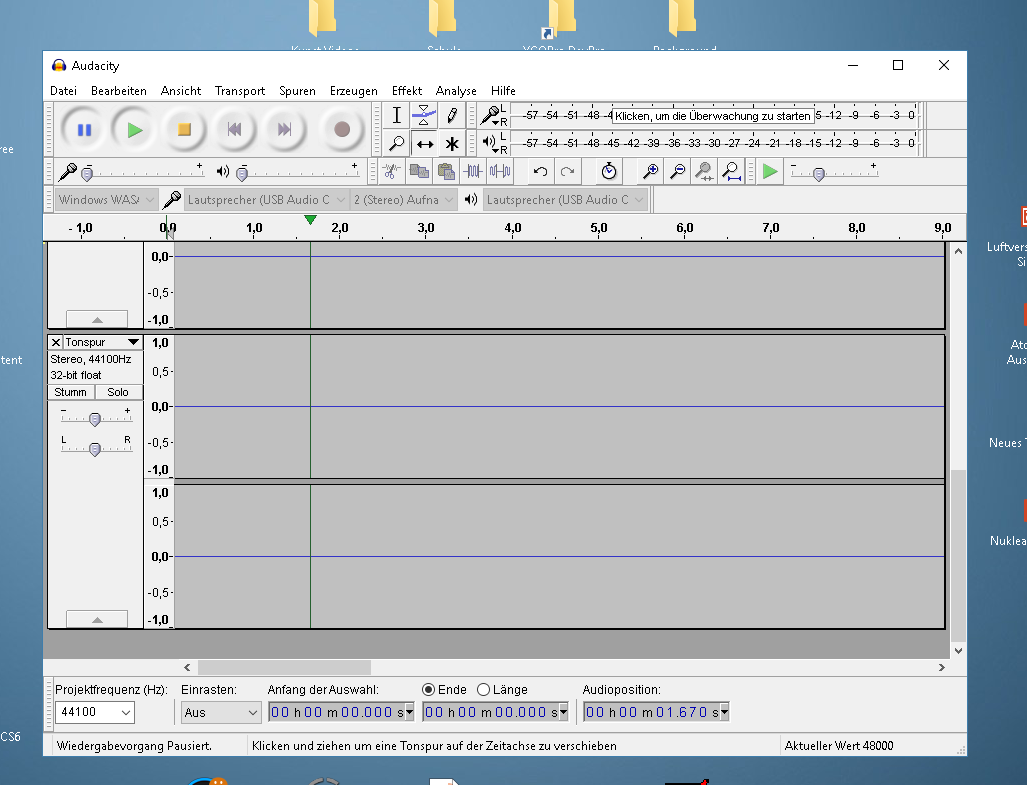
Task: Select the Time Shift tool
Action: coord(424,143)
